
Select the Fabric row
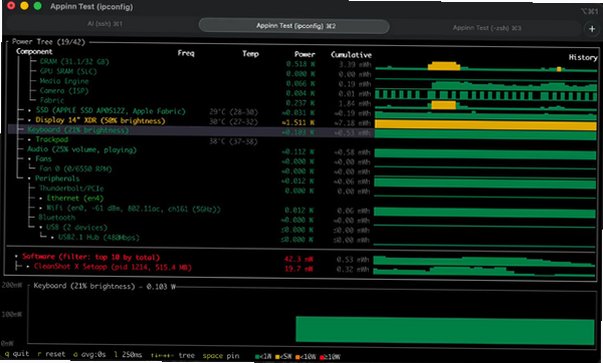[52, 100]
